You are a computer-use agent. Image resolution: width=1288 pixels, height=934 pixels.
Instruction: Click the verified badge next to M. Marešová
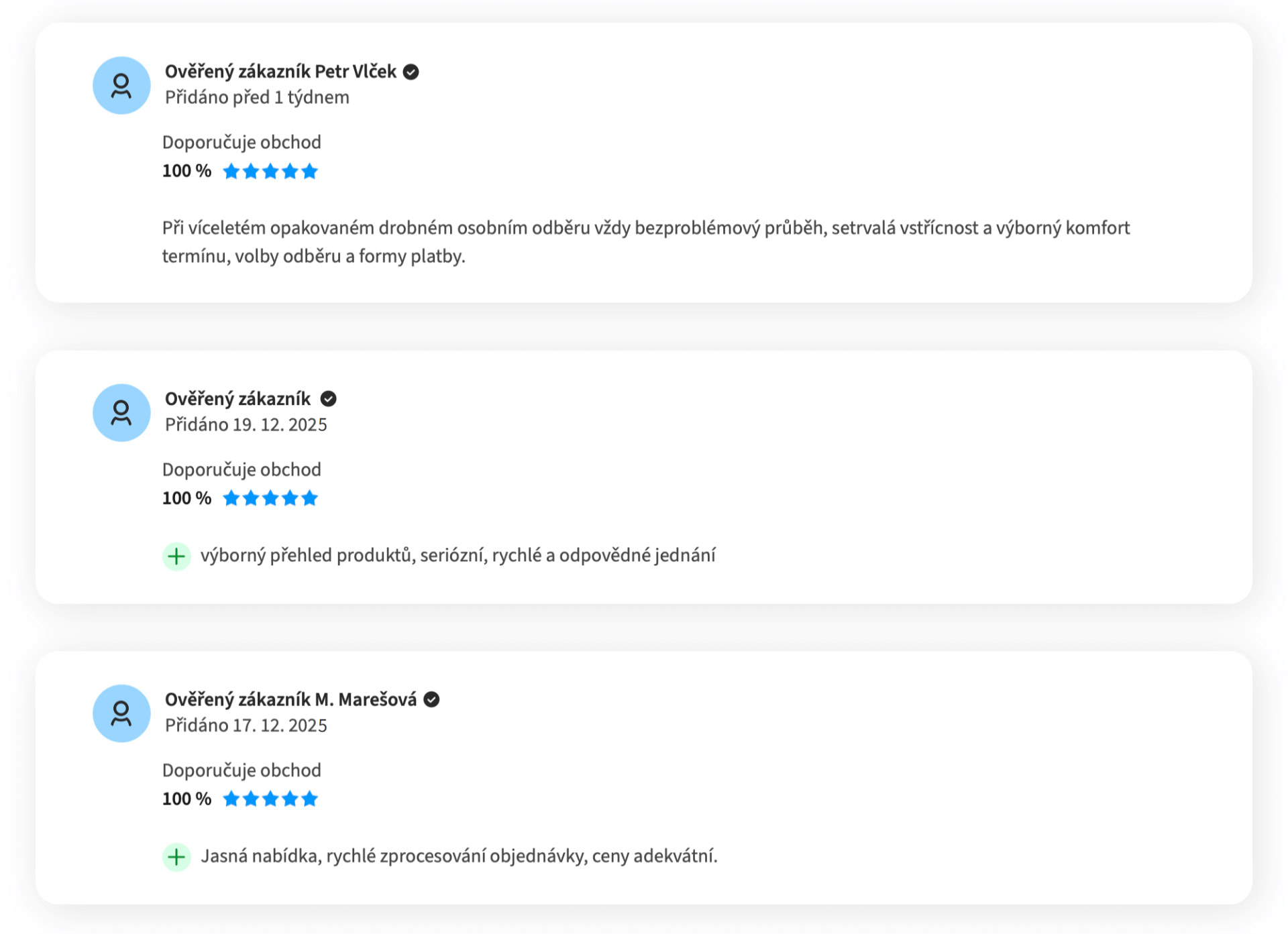pyautogui.click(x=432, y=699)
